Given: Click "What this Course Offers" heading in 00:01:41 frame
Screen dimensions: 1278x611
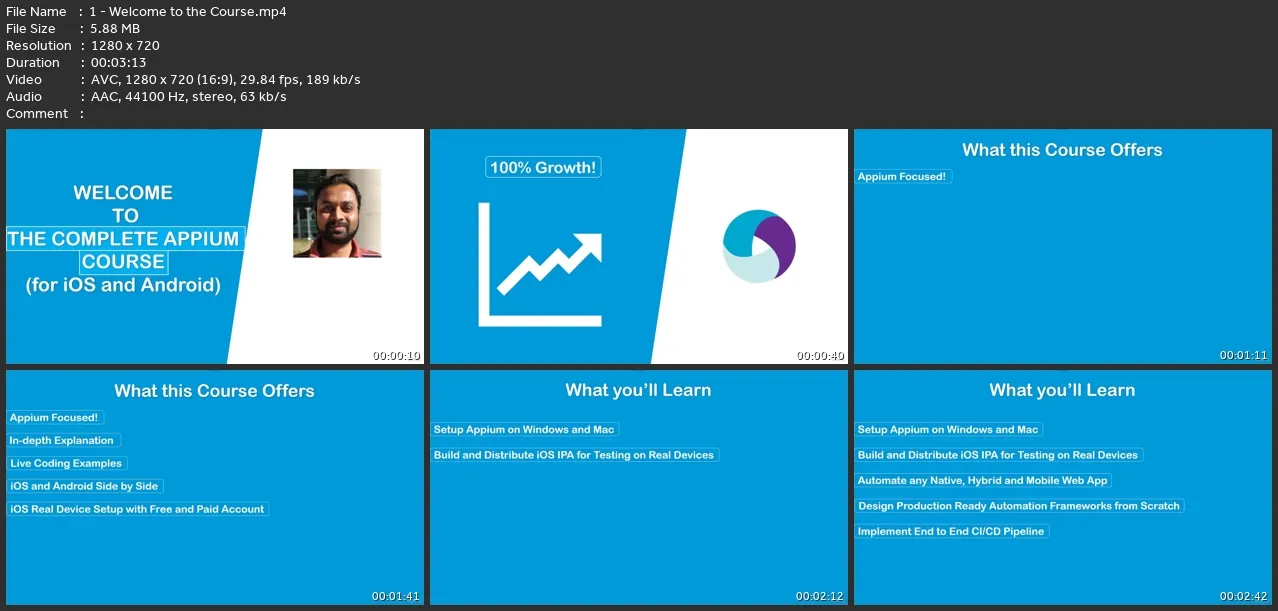Looking at the screenshot, I should (x=214, y=391).
